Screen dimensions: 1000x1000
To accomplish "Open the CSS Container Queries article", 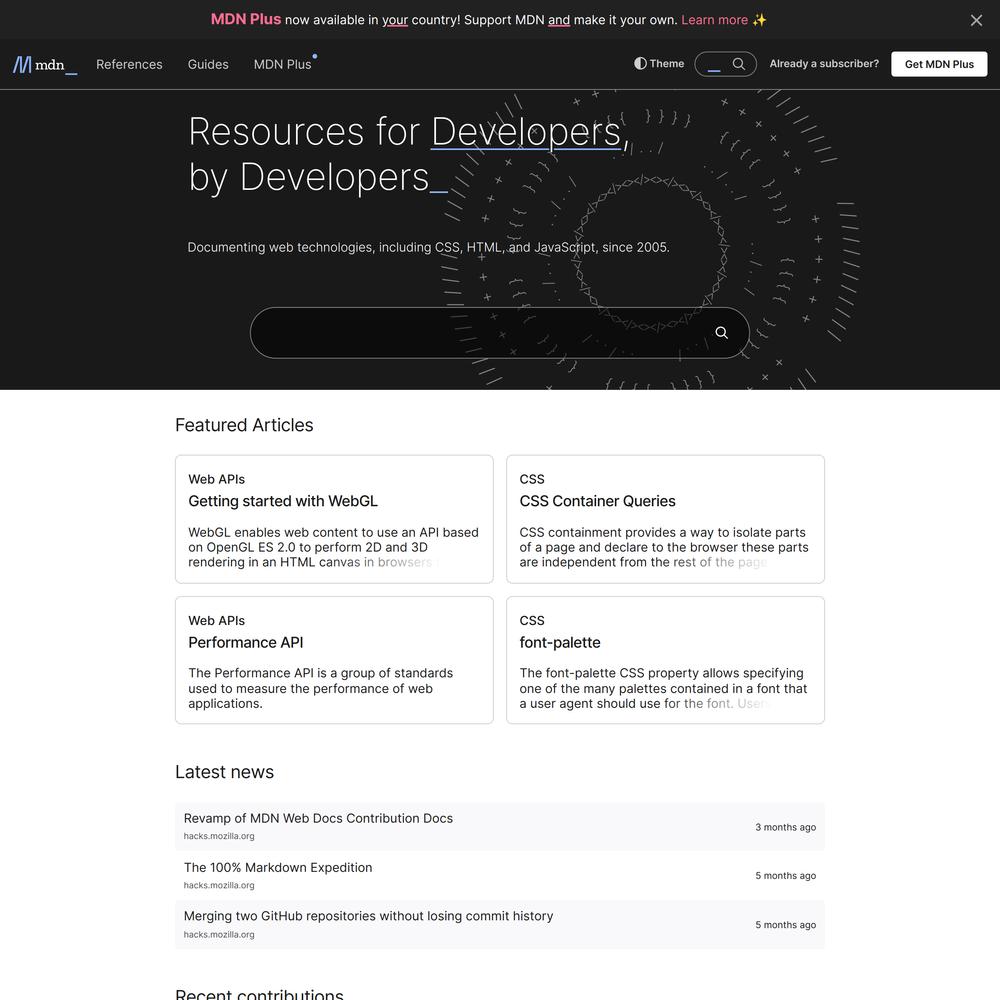I will click(x=597, y=501).
